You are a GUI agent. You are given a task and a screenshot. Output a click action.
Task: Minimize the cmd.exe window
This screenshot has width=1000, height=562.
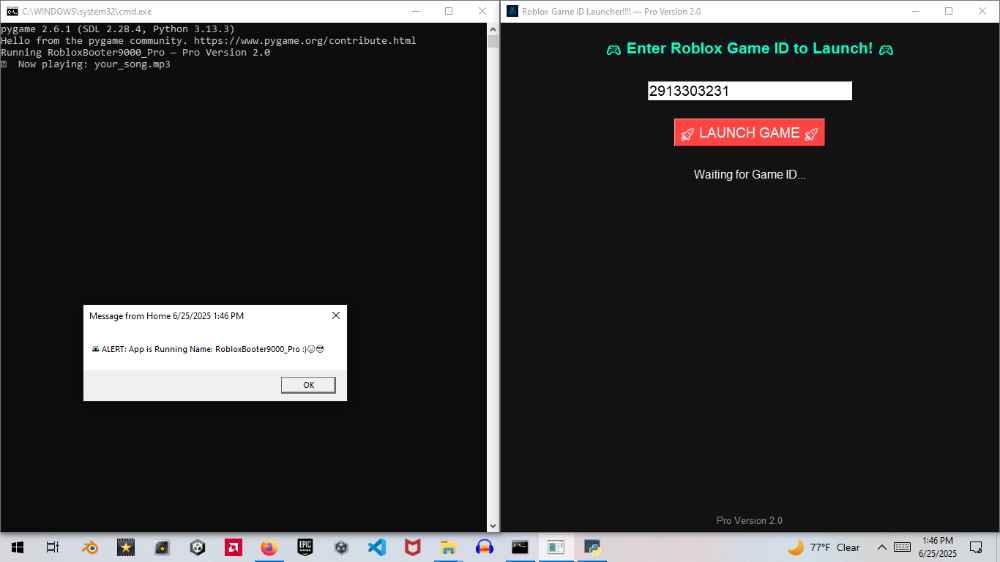[416, 11]
